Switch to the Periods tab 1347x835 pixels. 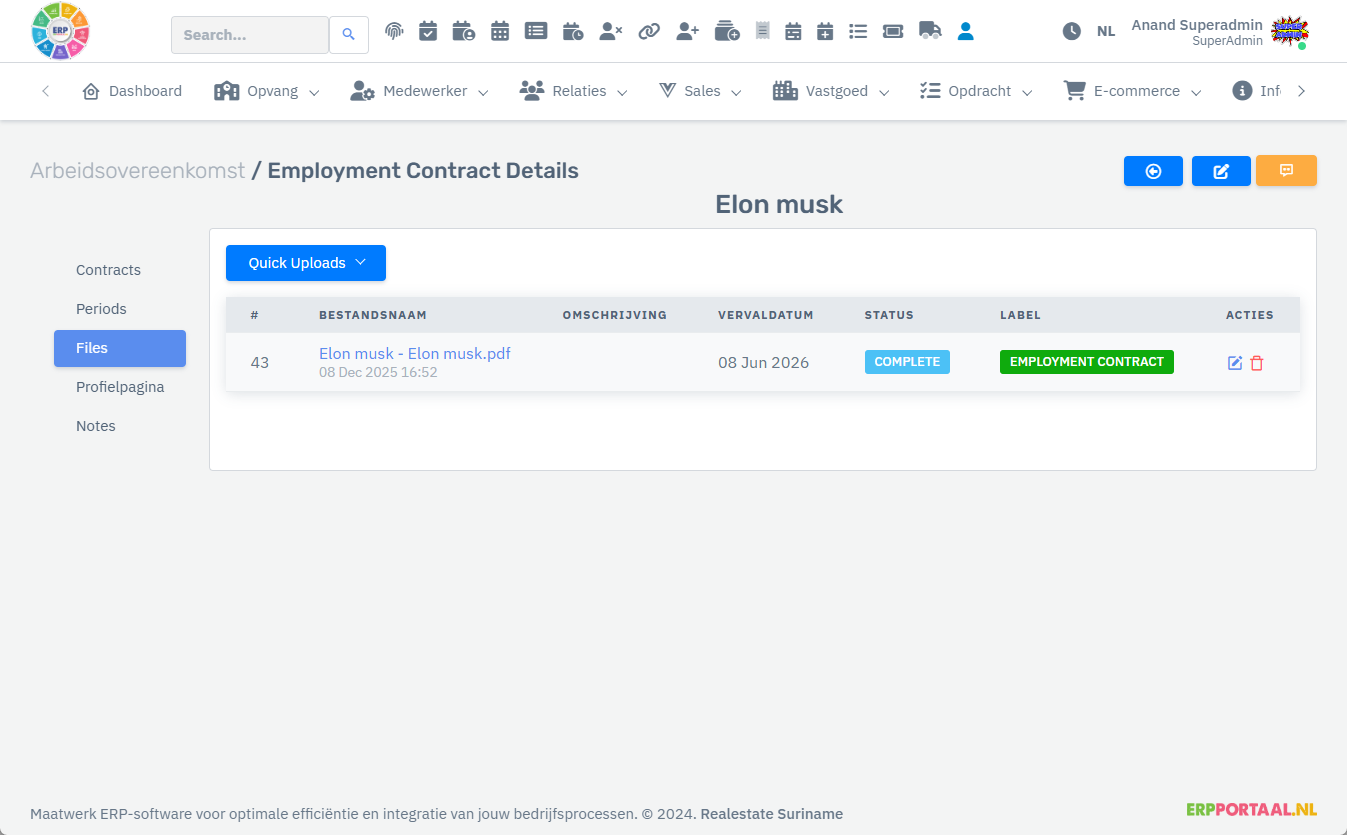(x=101, y=309)
